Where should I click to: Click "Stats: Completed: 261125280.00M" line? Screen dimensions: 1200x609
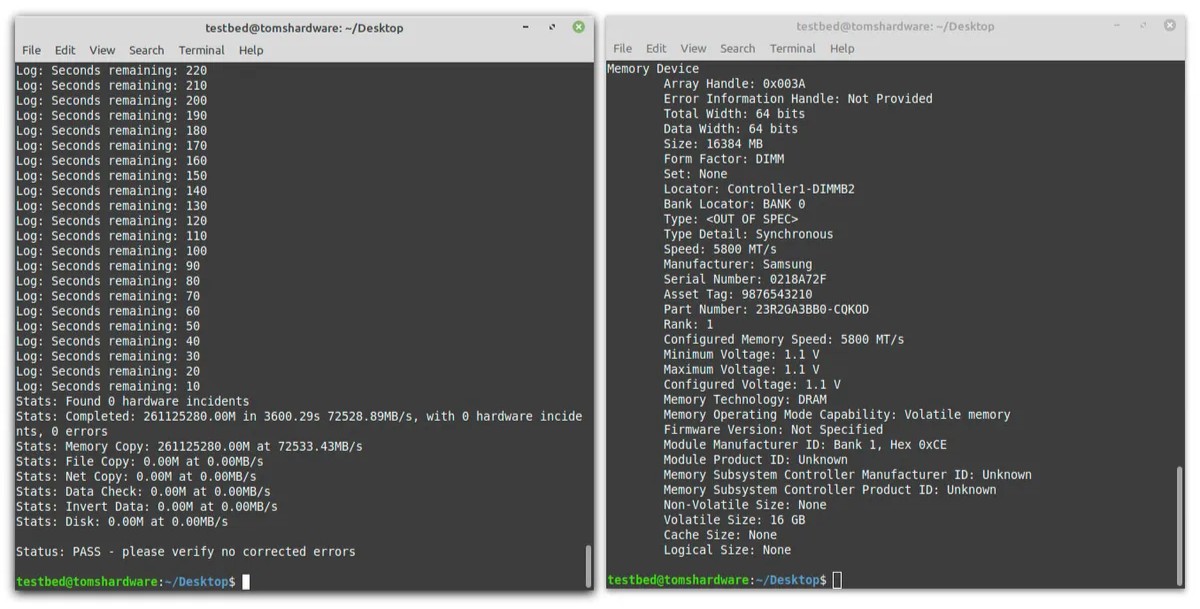[299, 423]
